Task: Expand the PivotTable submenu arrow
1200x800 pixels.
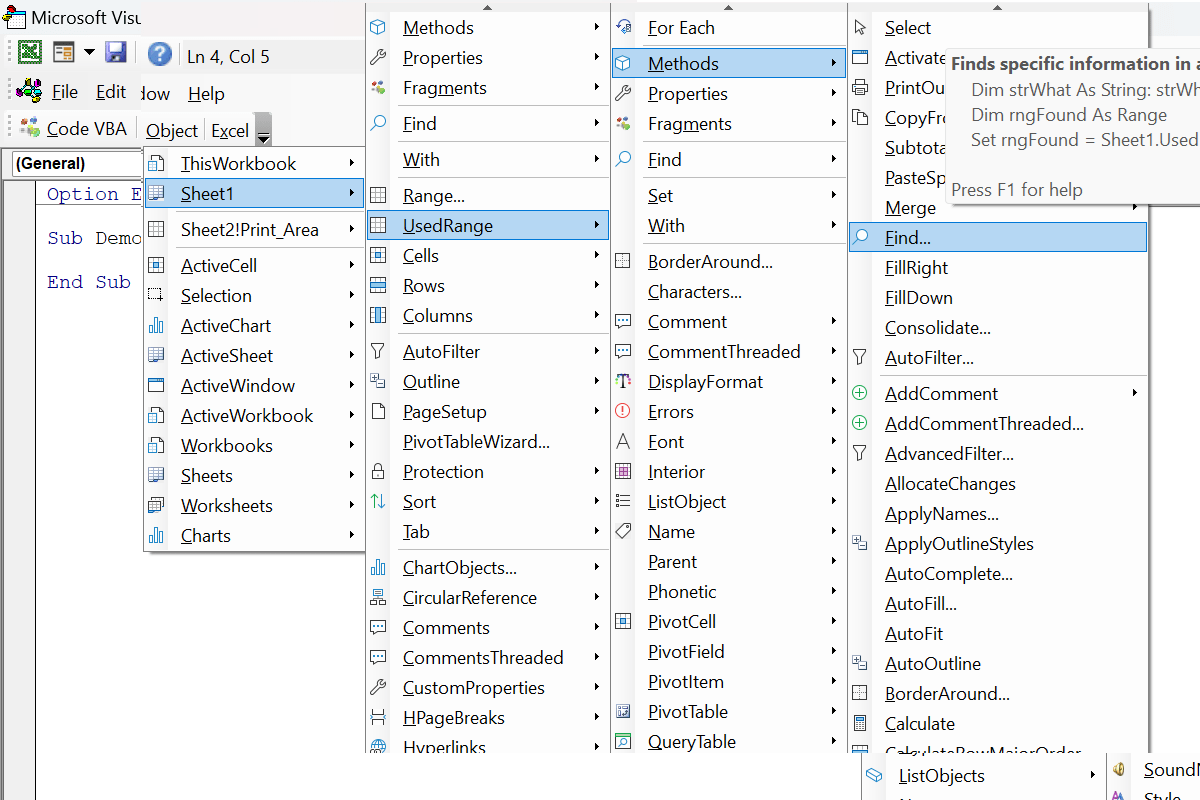Action: click(x=834, y=711)
